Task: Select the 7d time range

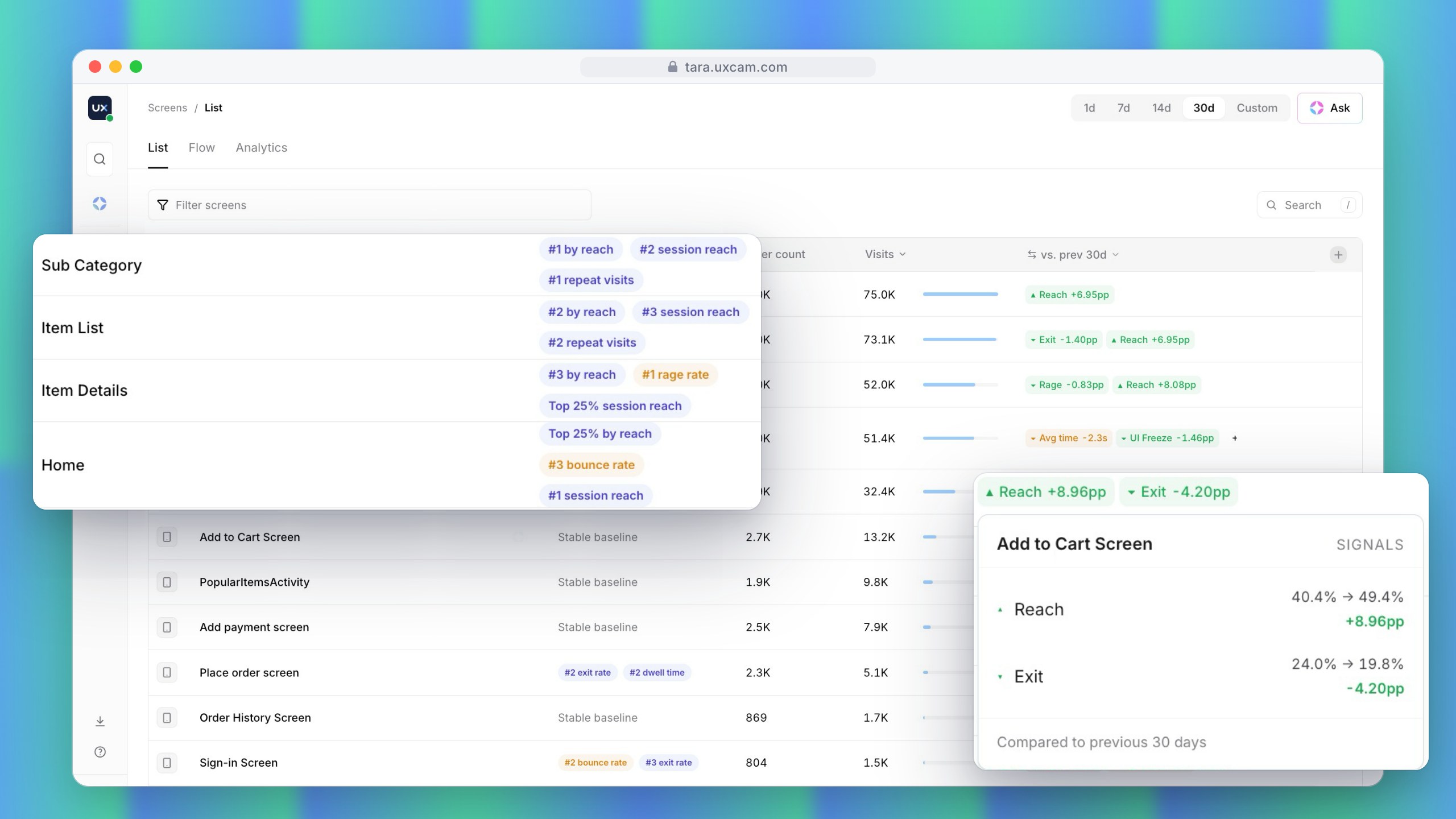Action: click(1123, 108)
